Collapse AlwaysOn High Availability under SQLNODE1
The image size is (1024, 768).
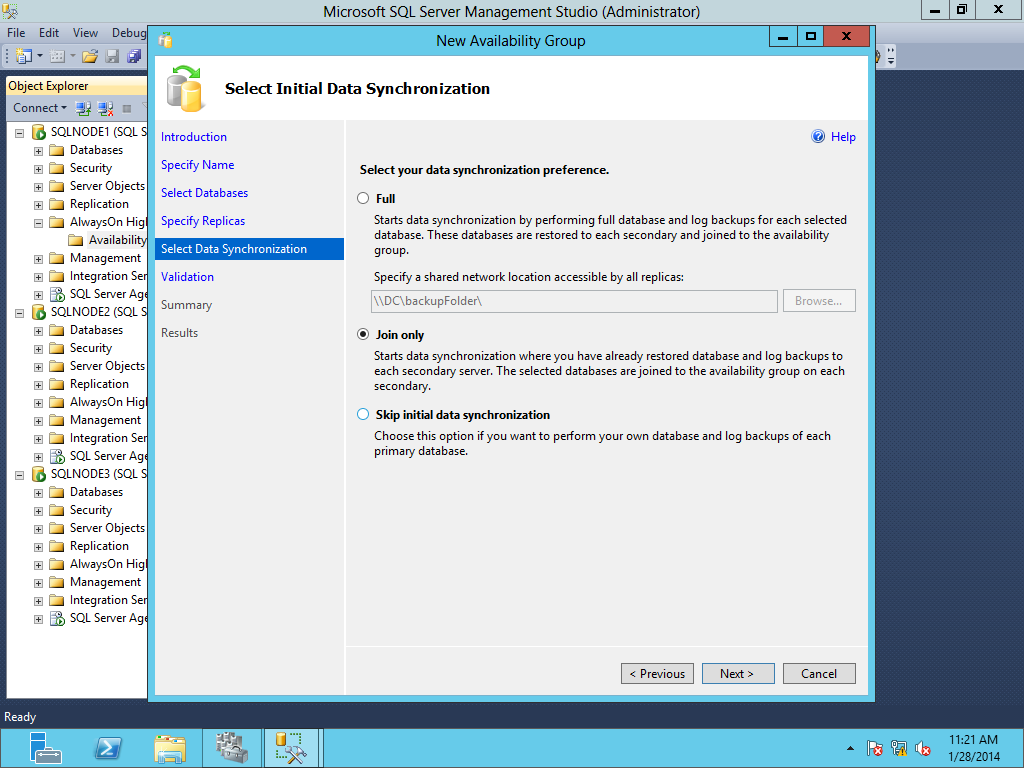[39, 223]
